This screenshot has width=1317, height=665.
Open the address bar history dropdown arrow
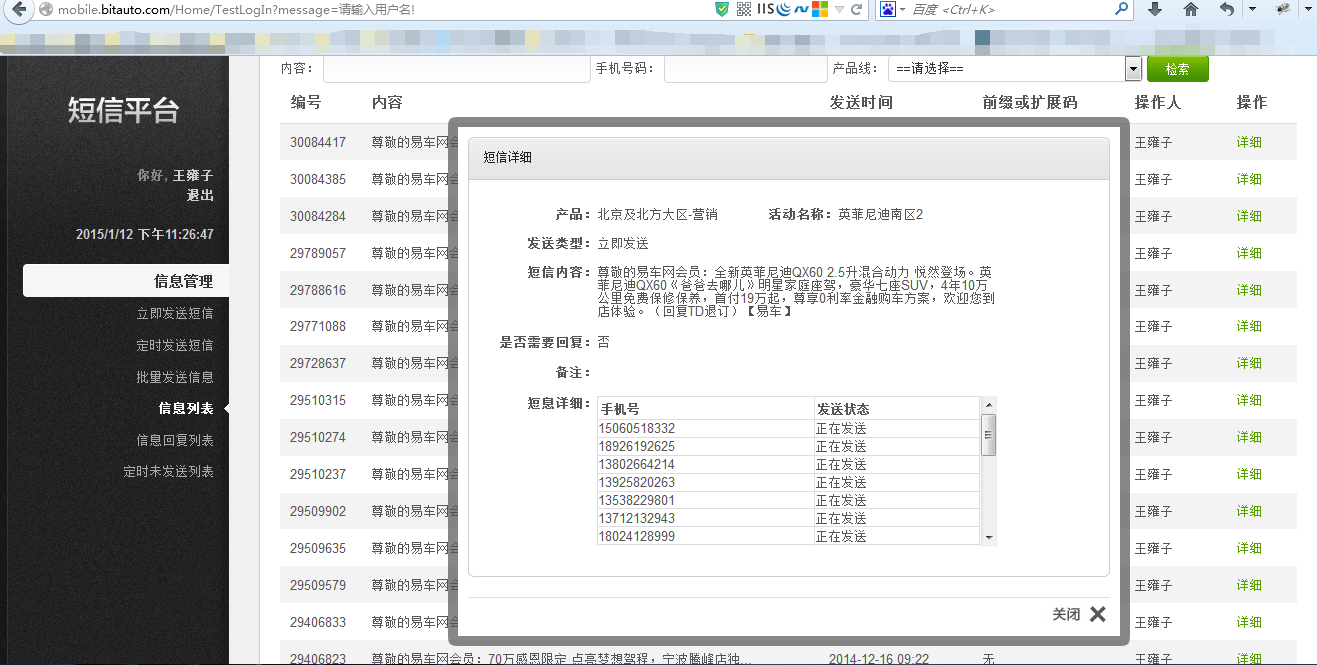pos(837,9)
